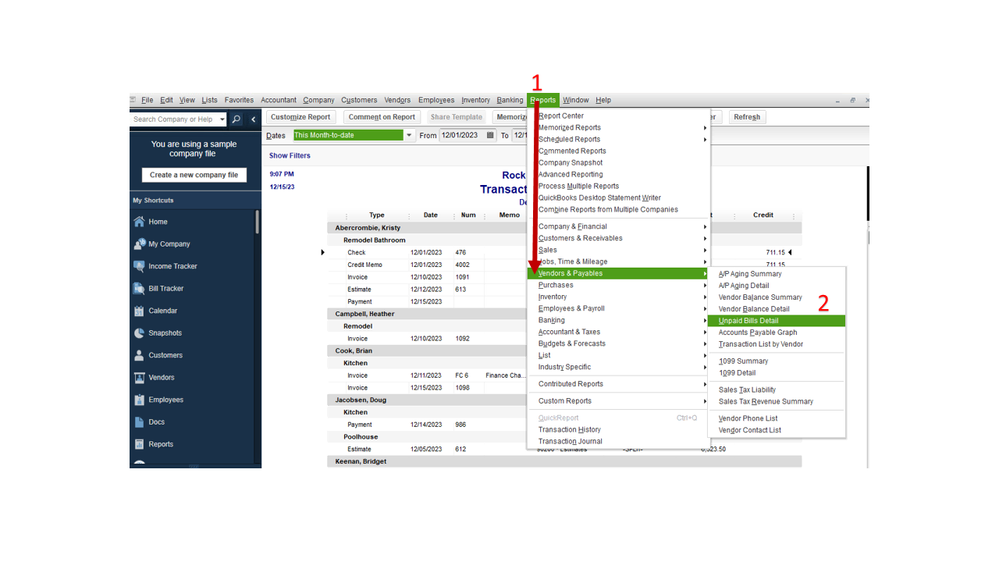Open Vendors shortcut in sidebar

point(161,378)
